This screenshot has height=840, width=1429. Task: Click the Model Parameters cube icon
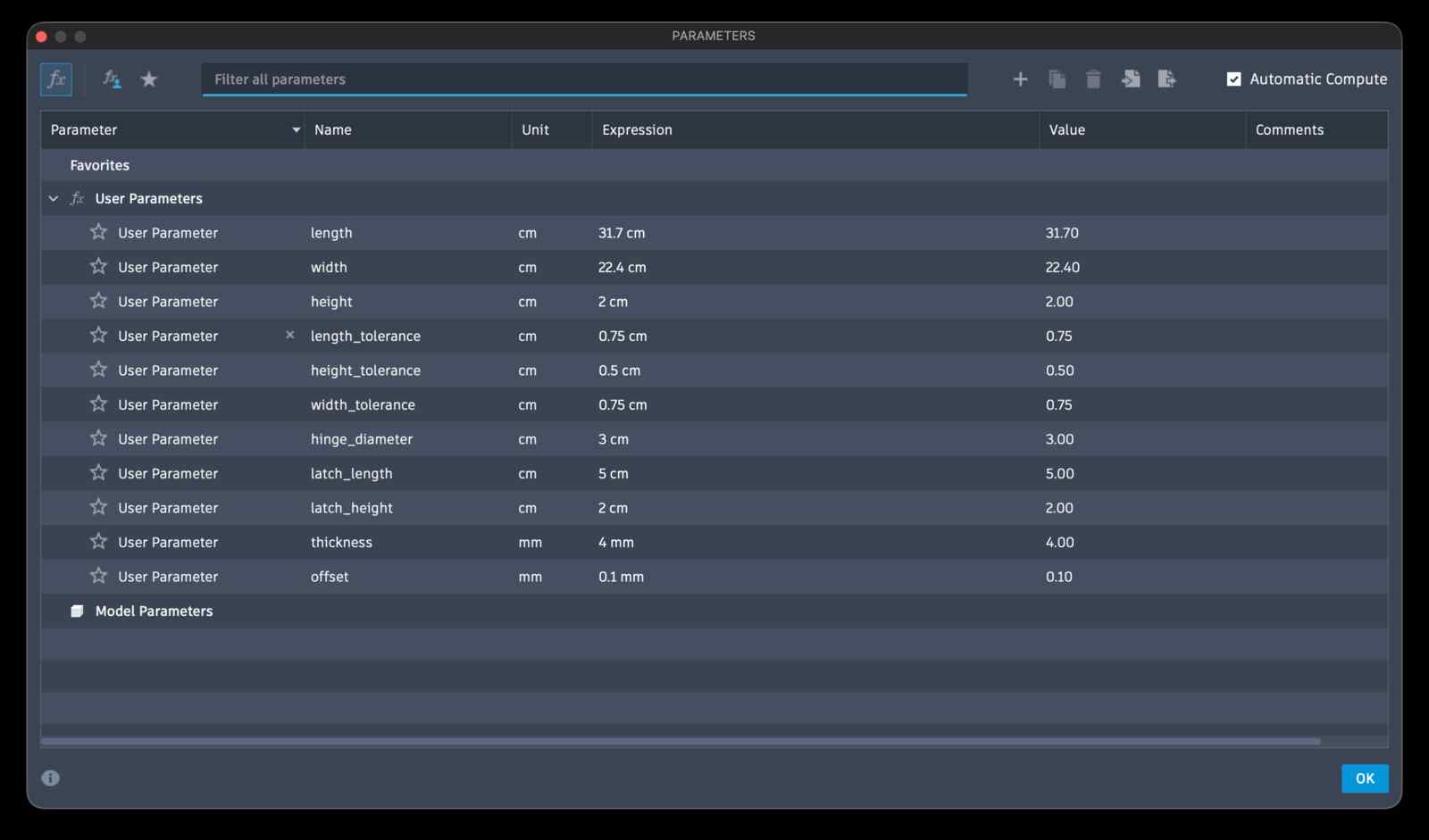pyautogui.click(x=77, y=611)
